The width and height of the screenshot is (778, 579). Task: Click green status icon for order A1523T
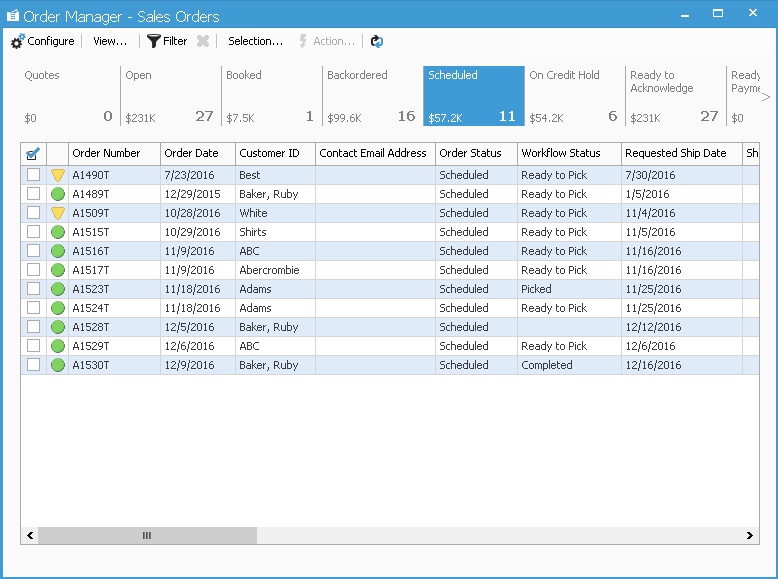58,289
